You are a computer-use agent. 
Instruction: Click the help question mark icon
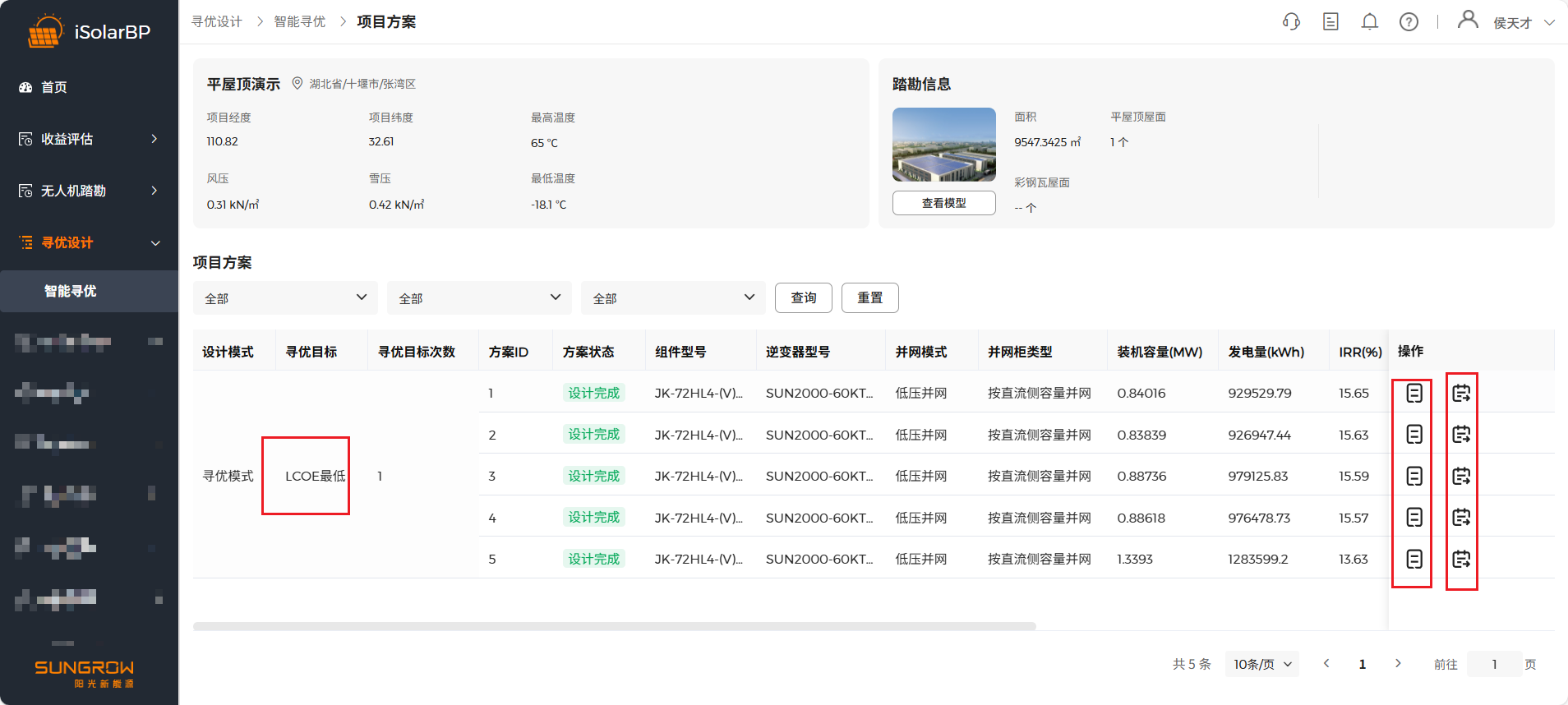click(1409, 22)
